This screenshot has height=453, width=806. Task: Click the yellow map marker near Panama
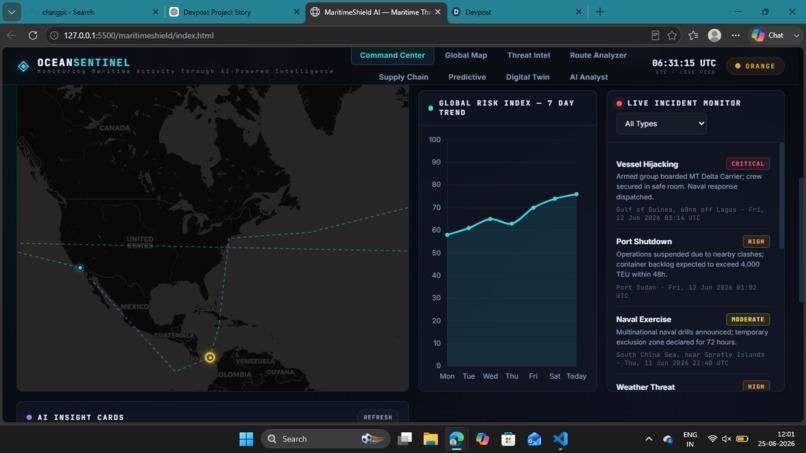click(x=210, y=357)
